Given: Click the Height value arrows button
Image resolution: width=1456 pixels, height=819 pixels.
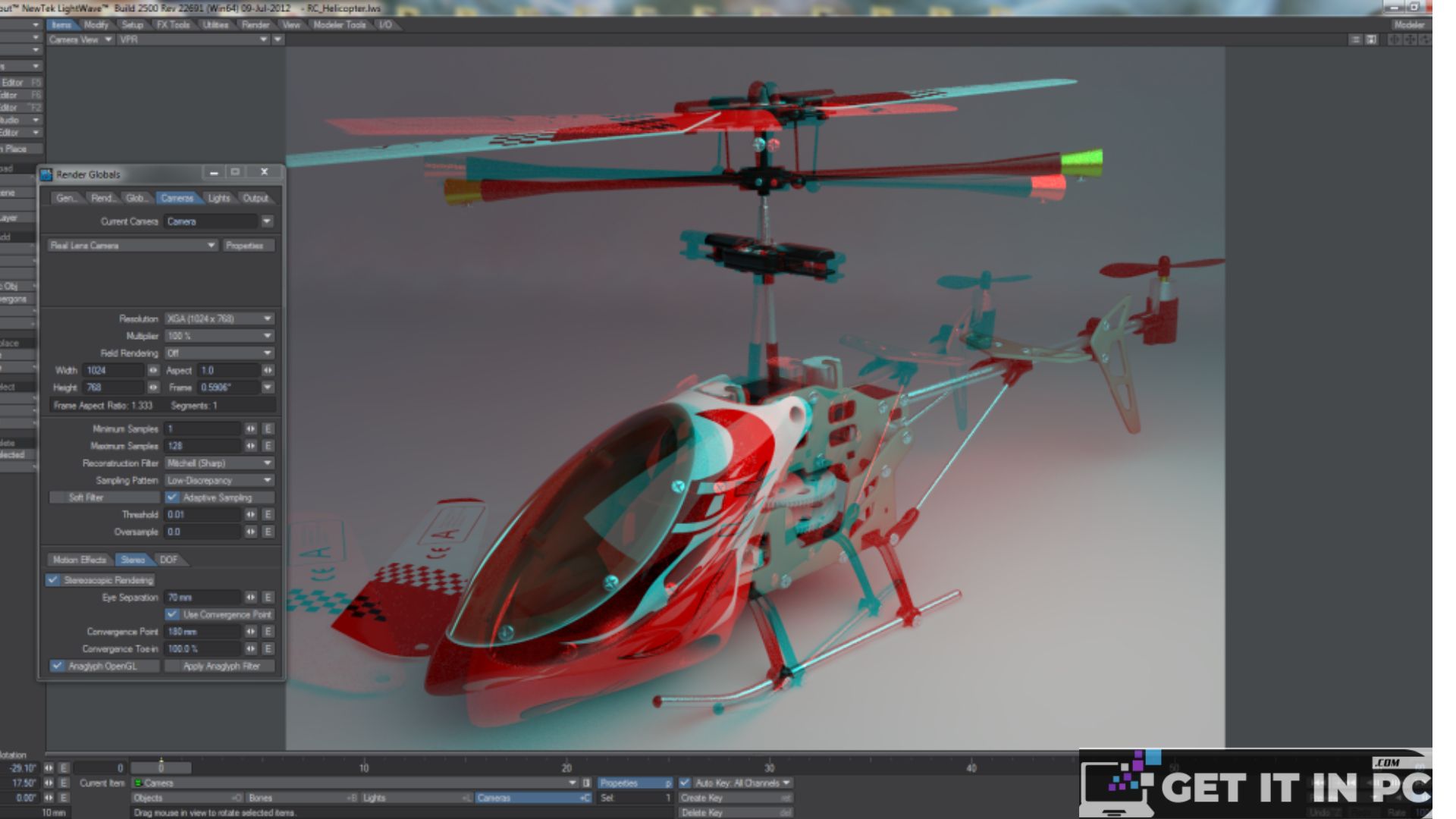Looking at the screenshot, I should 153,388.
